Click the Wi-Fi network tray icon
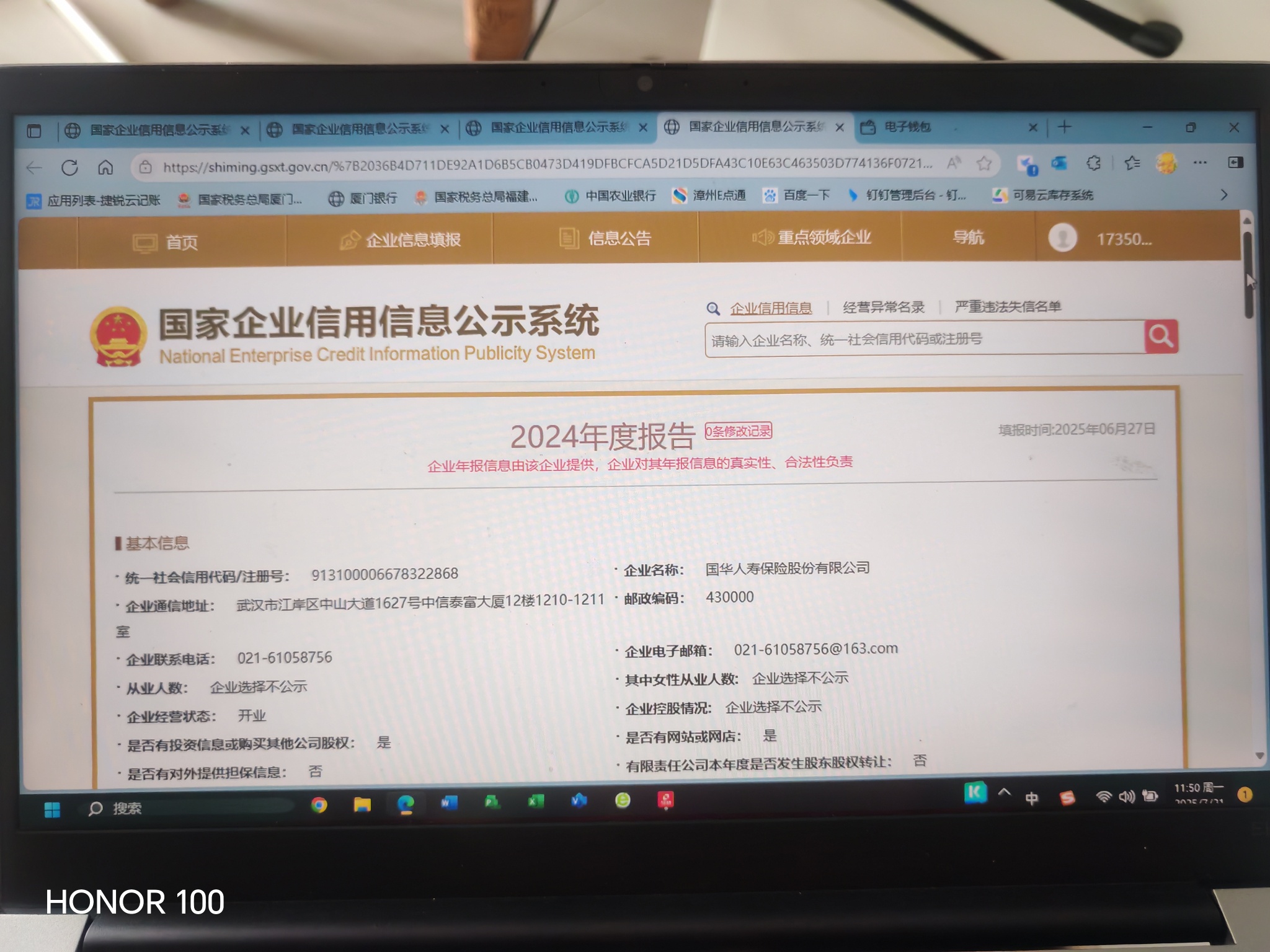The width and height of the screenshot is (1270, 952). click(1103, 796)
